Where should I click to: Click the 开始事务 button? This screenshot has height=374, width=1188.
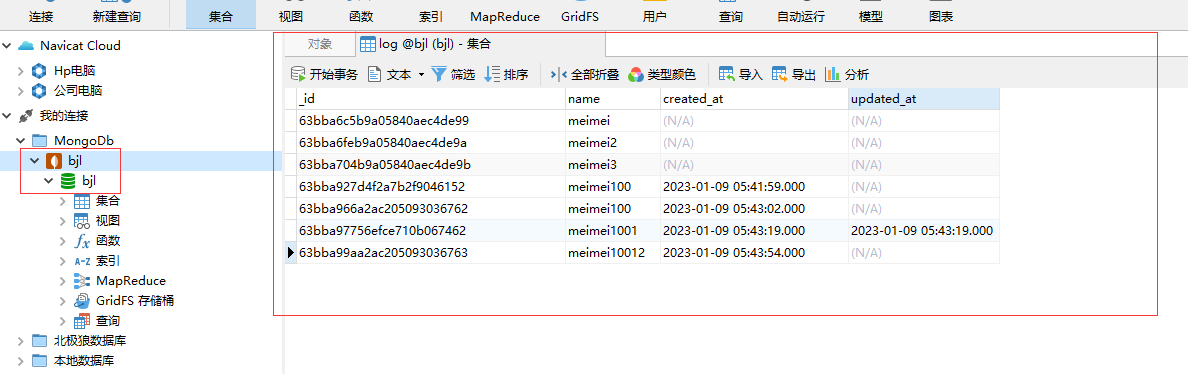325,74
